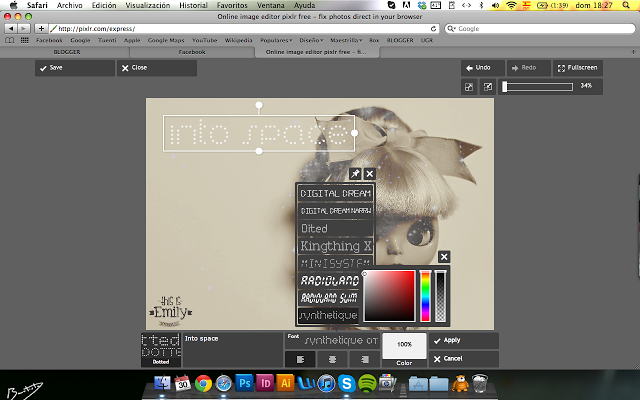Switch to the Facebook browser tab

tap(191, 51)
